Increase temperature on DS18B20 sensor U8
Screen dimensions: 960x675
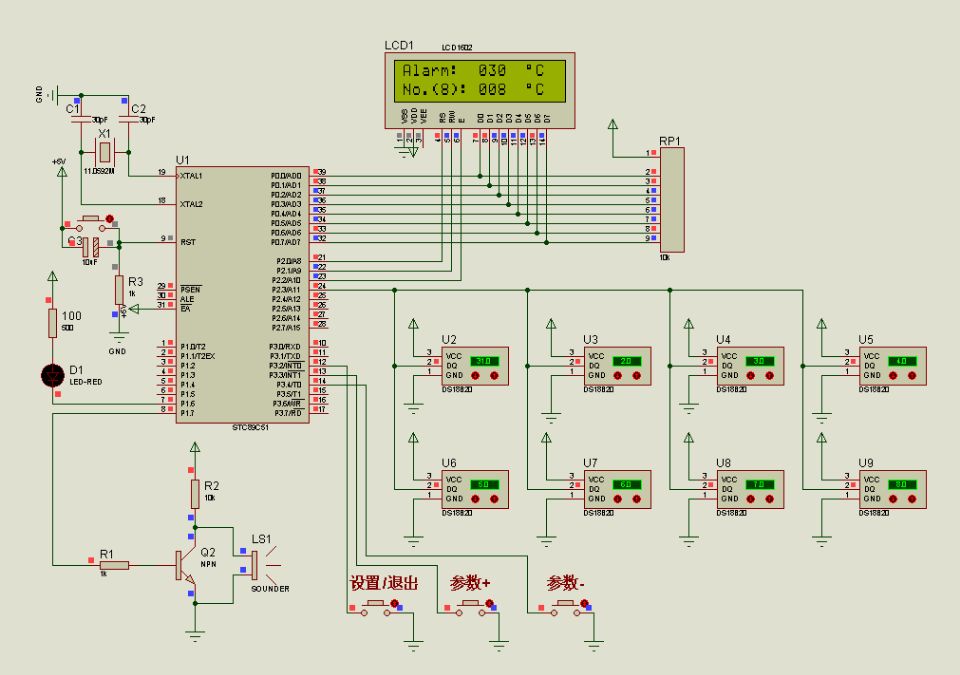coord(770,499)
